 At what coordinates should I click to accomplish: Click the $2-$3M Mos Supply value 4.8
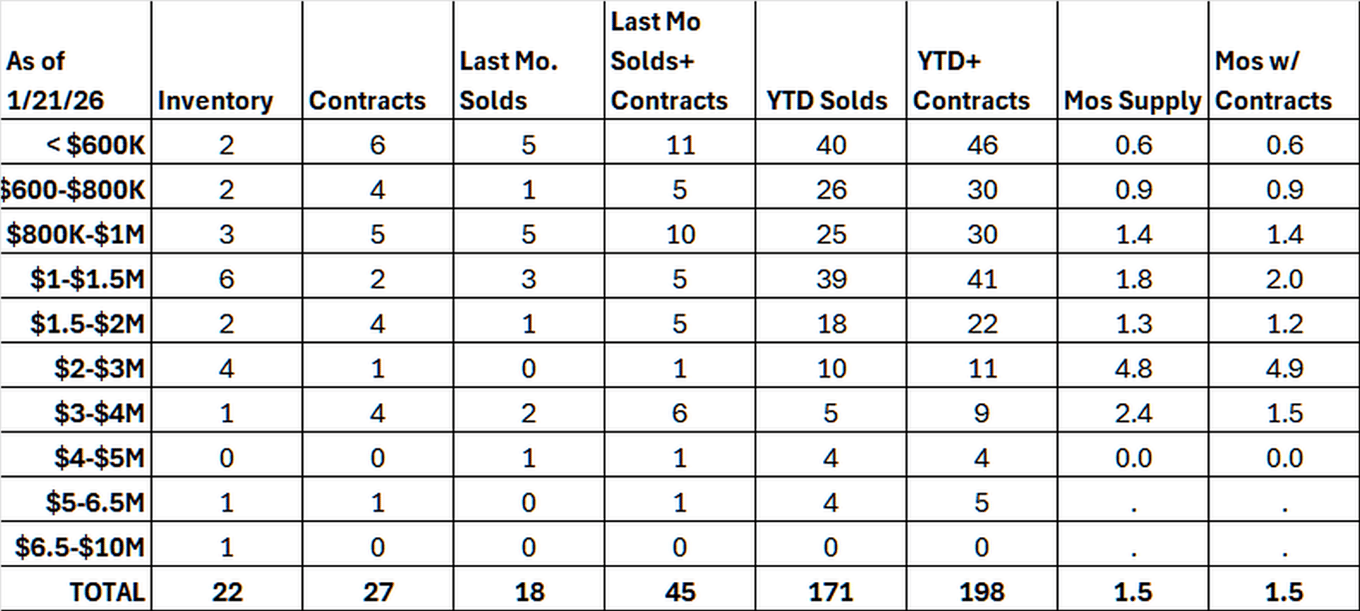coord(1132,368)
